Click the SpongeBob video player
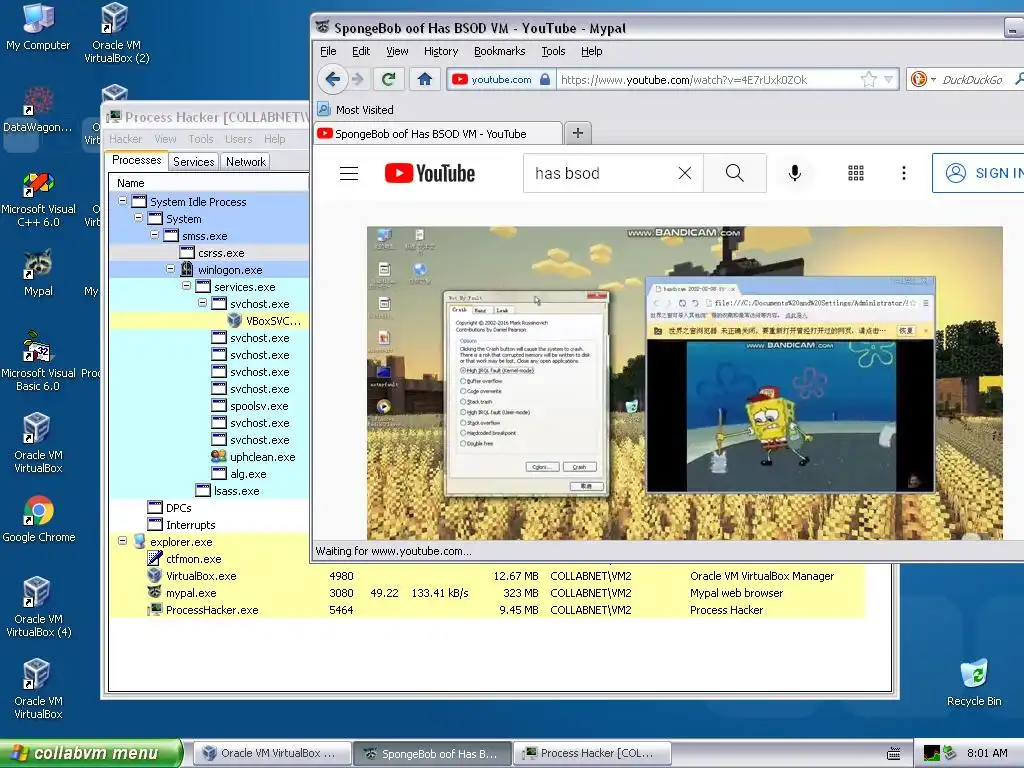 [x=684, y=383]
